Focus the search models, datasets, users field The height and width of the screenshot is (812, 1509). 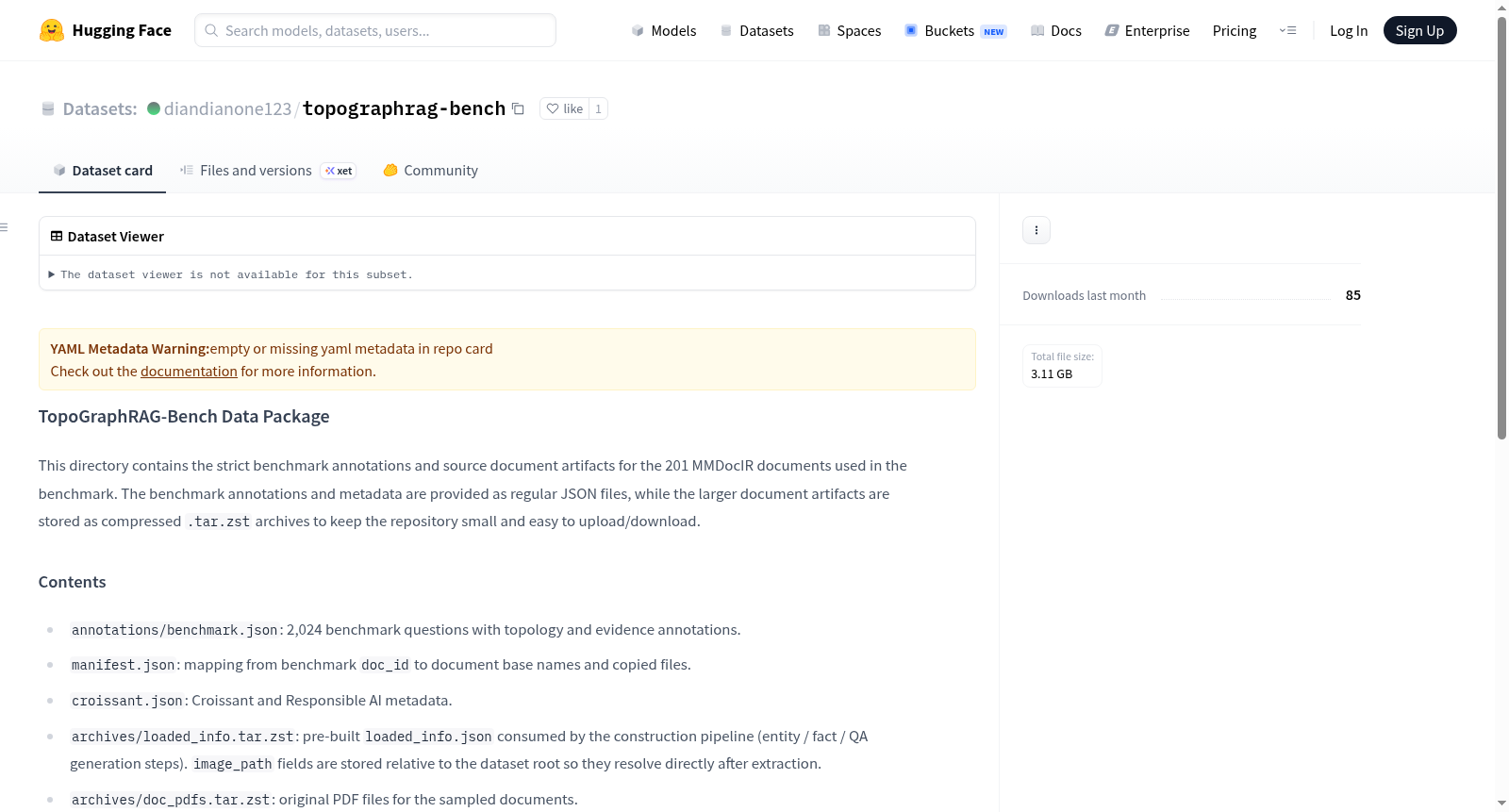[375, 30]
